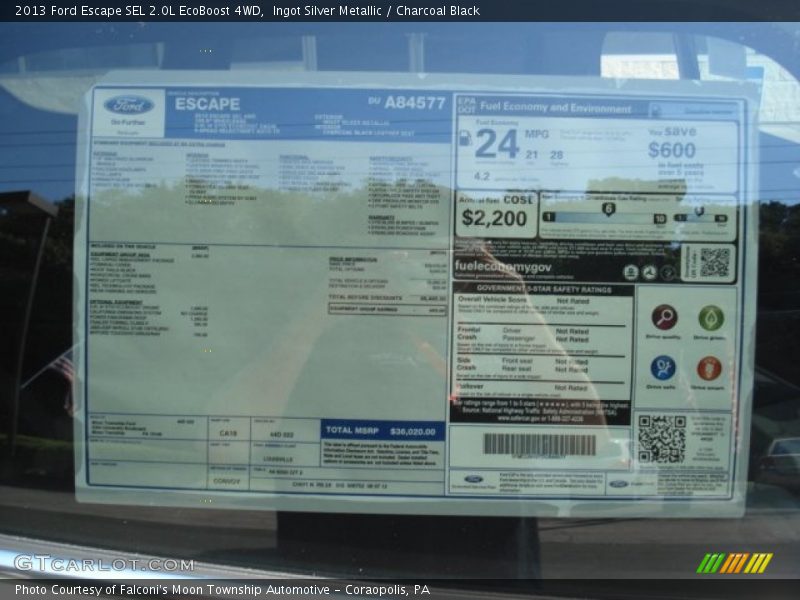Viewport: 800px width, 600px height.
Task: Click the red magnifier Drive quality icon
Action: click(x=664, y=317)
